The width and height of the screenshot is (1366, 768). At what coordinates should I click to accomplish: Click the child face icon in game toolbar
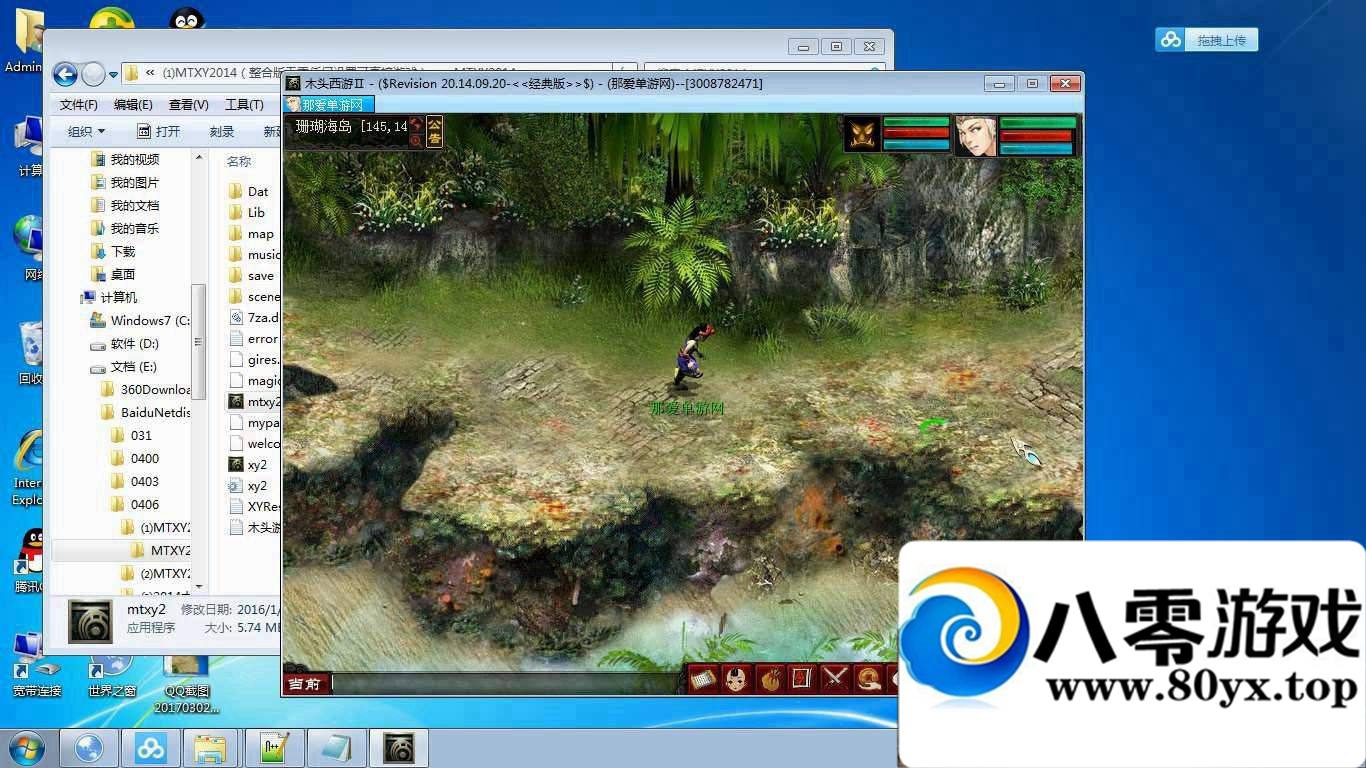point(737,679)
